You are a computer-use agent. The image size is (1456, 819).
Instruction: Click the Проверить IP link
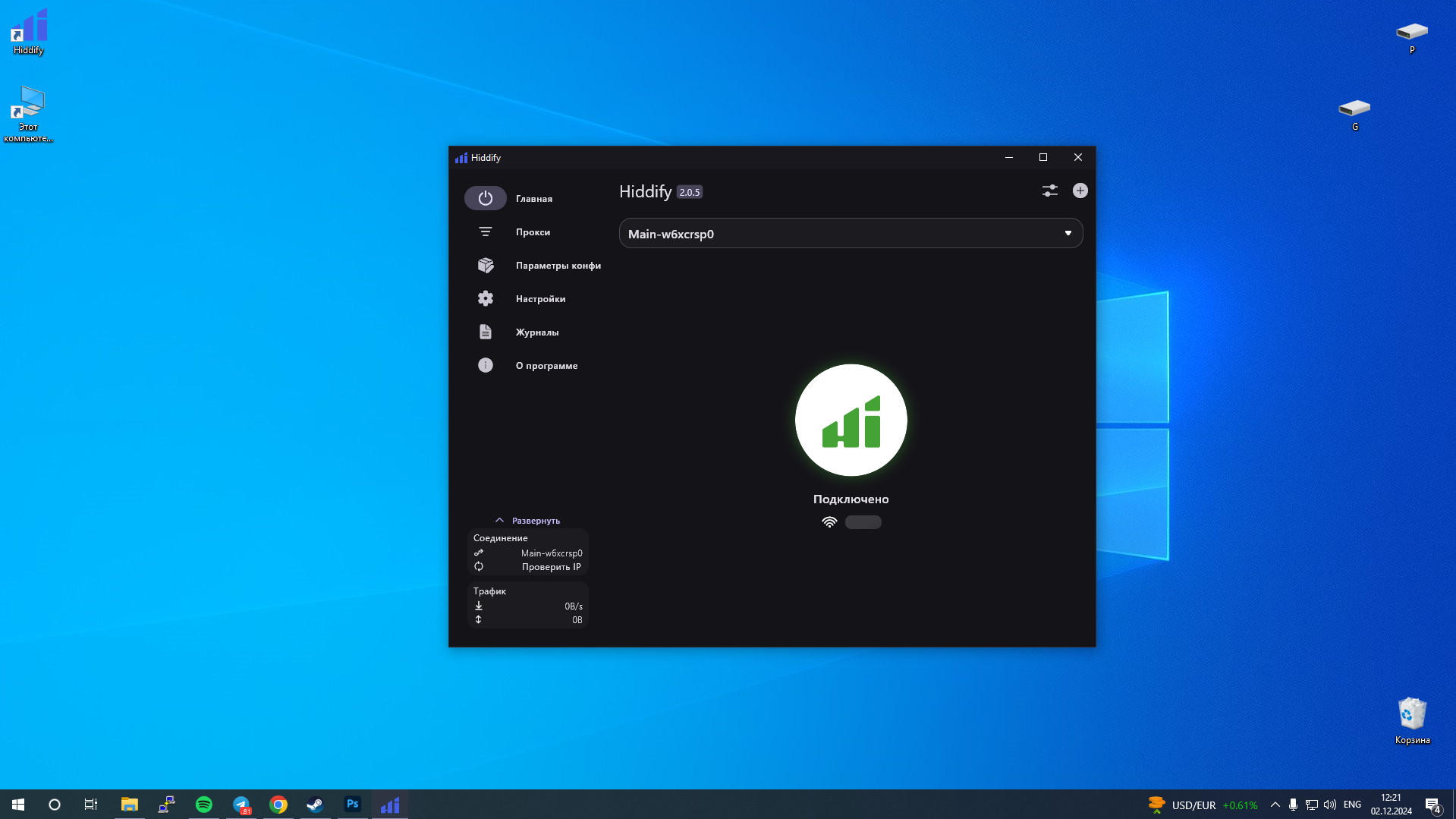tap(551, 567)
